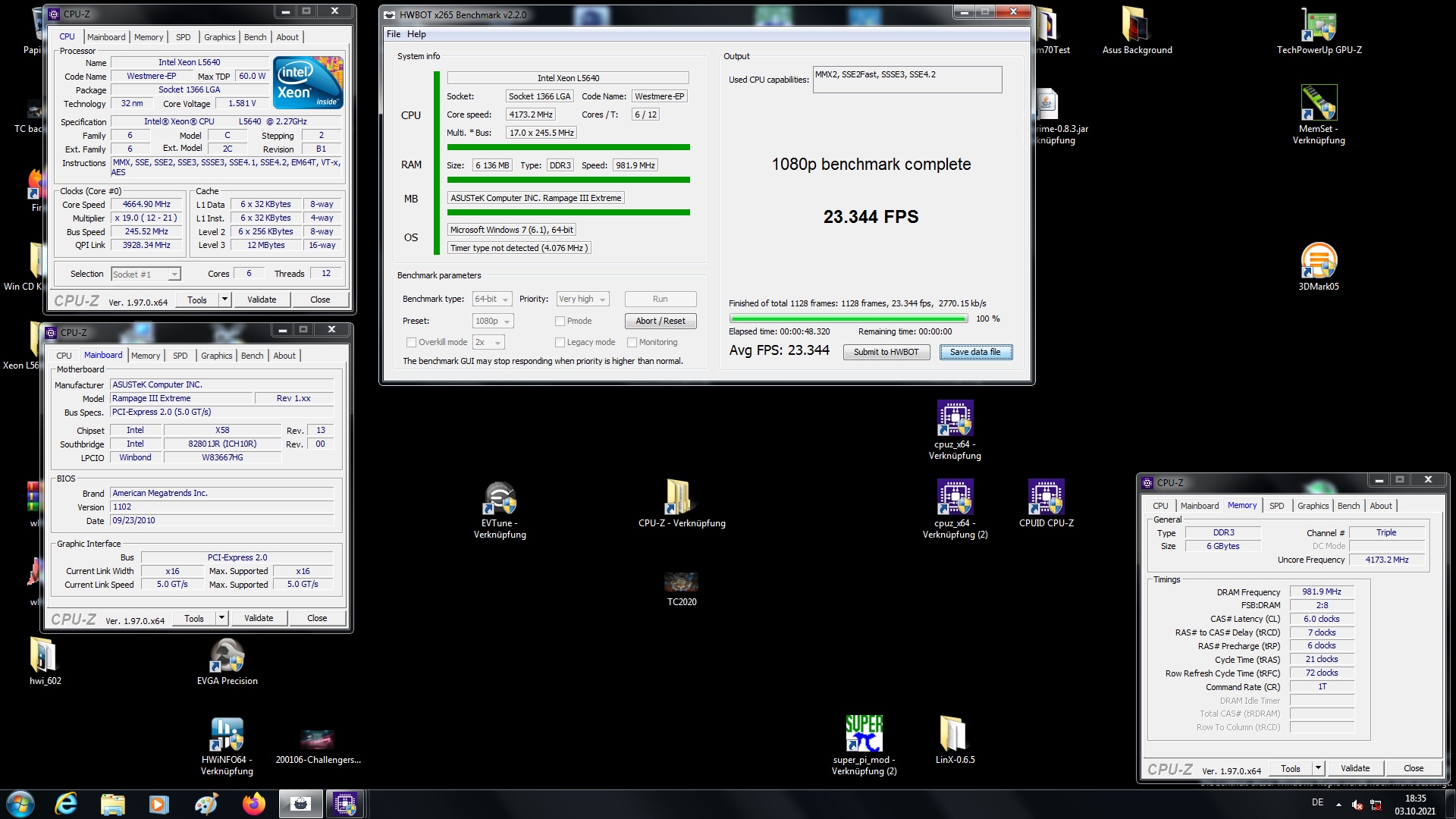This screenshot has width=1456, height=819.
Task: Open the Benchmark type 64-bit dropdown
Action: tap(492, 299)
